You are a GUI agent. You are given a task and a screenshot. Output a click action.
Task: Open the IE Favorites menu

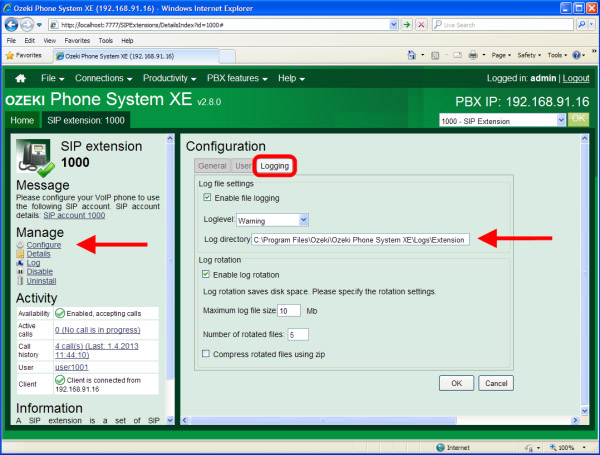(77, 41)
